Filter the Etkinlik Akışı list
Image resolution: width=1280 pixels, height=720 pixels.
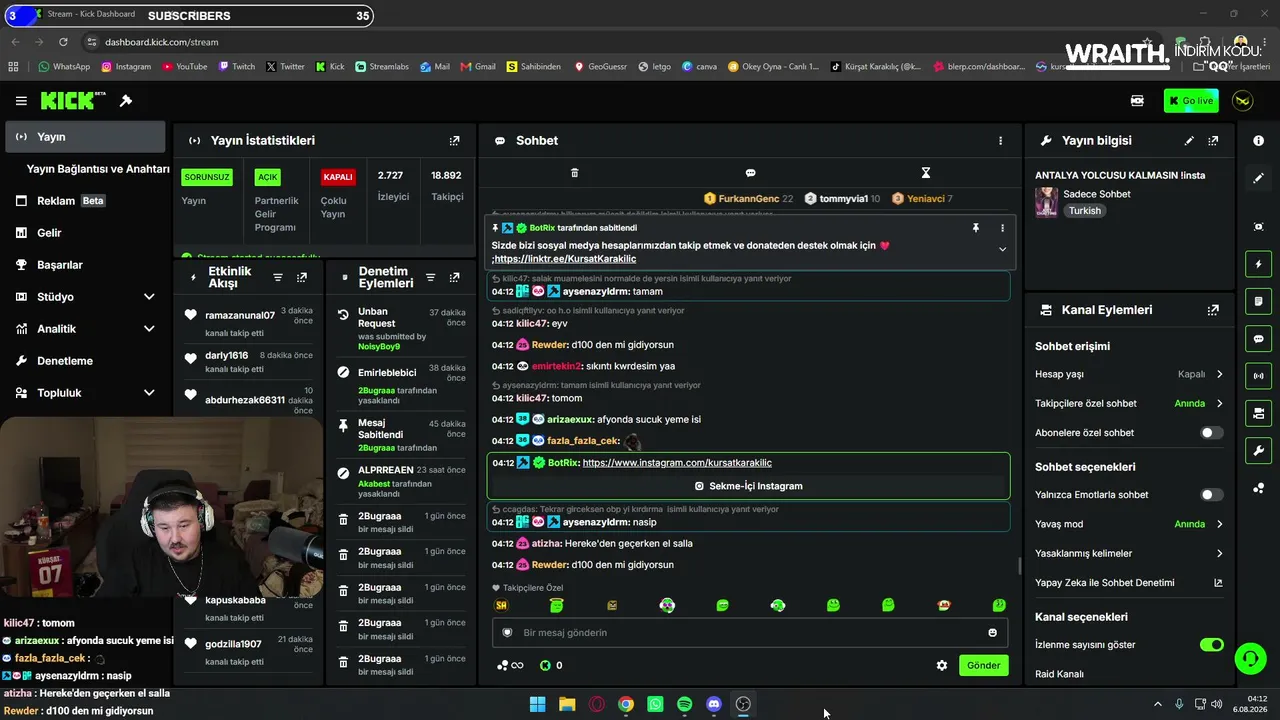(278, 277)
